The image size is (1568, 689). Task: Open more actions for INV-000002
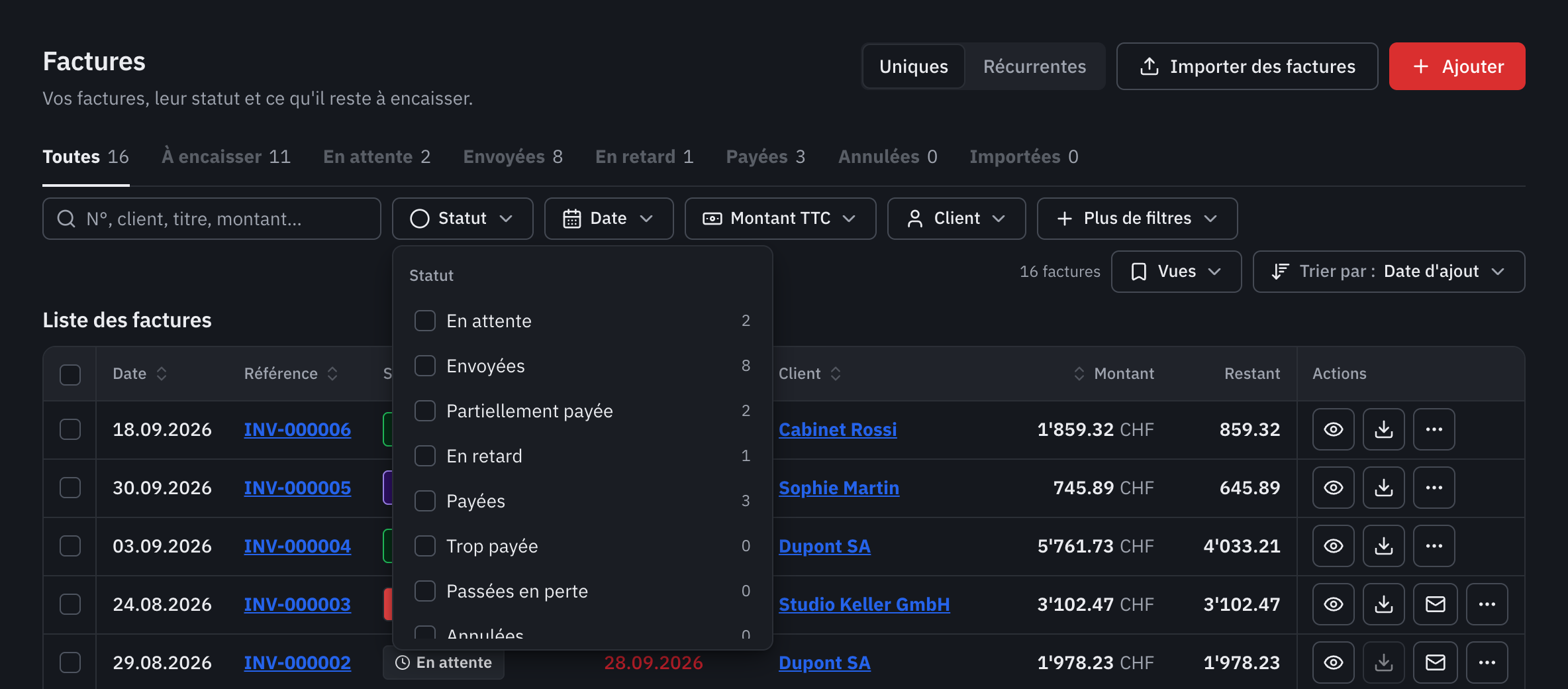(x=1487, y=662)
